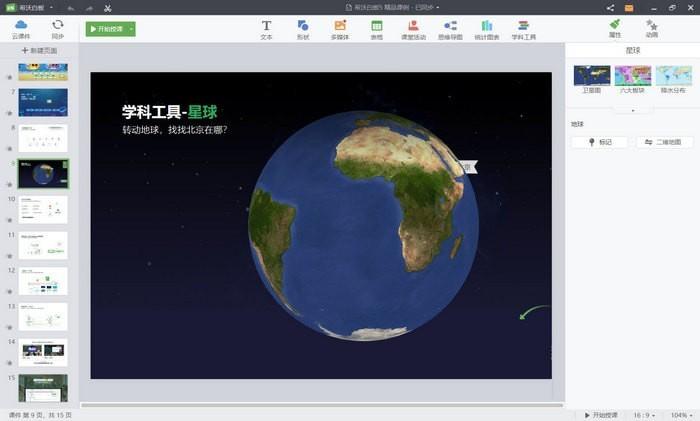
Task: Switch to the 属性 properties tab
Action: [615, 28]
